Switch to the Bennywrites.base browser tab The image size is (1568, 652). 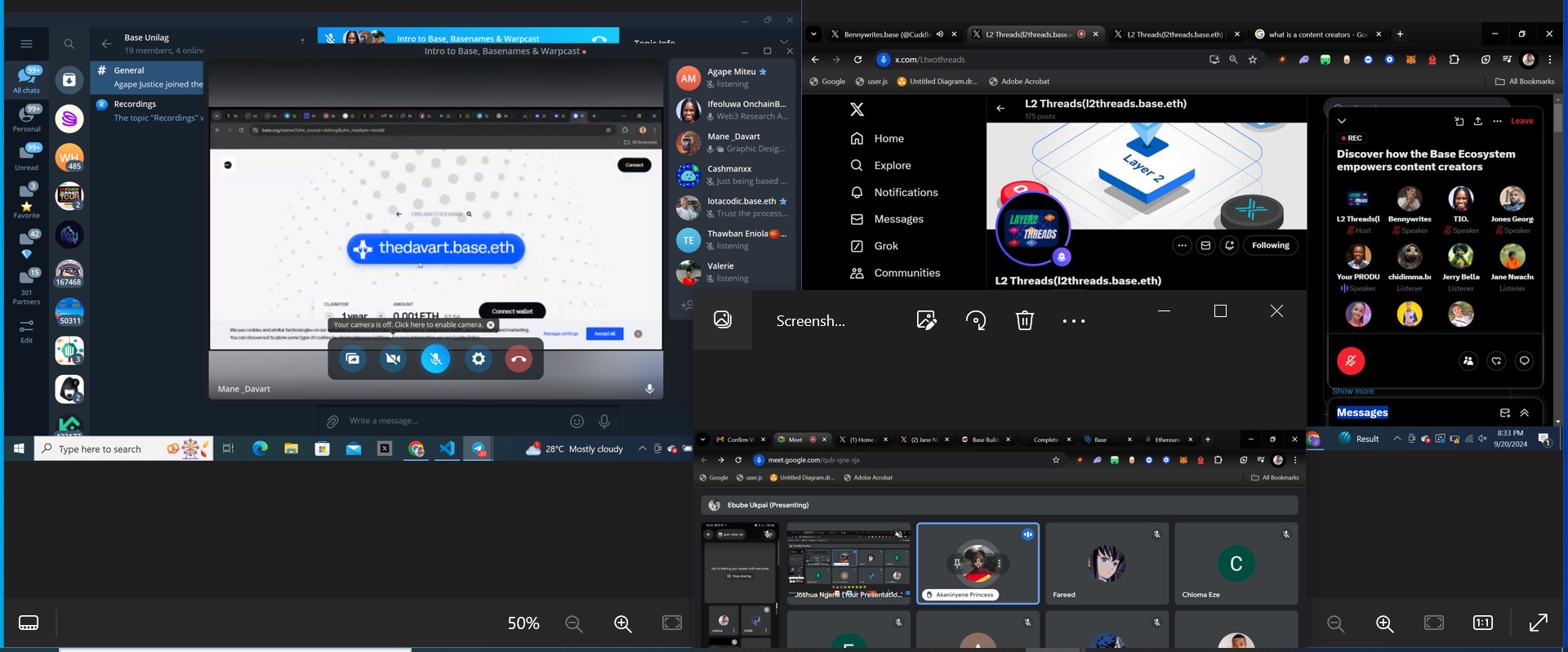pos(886,34)
